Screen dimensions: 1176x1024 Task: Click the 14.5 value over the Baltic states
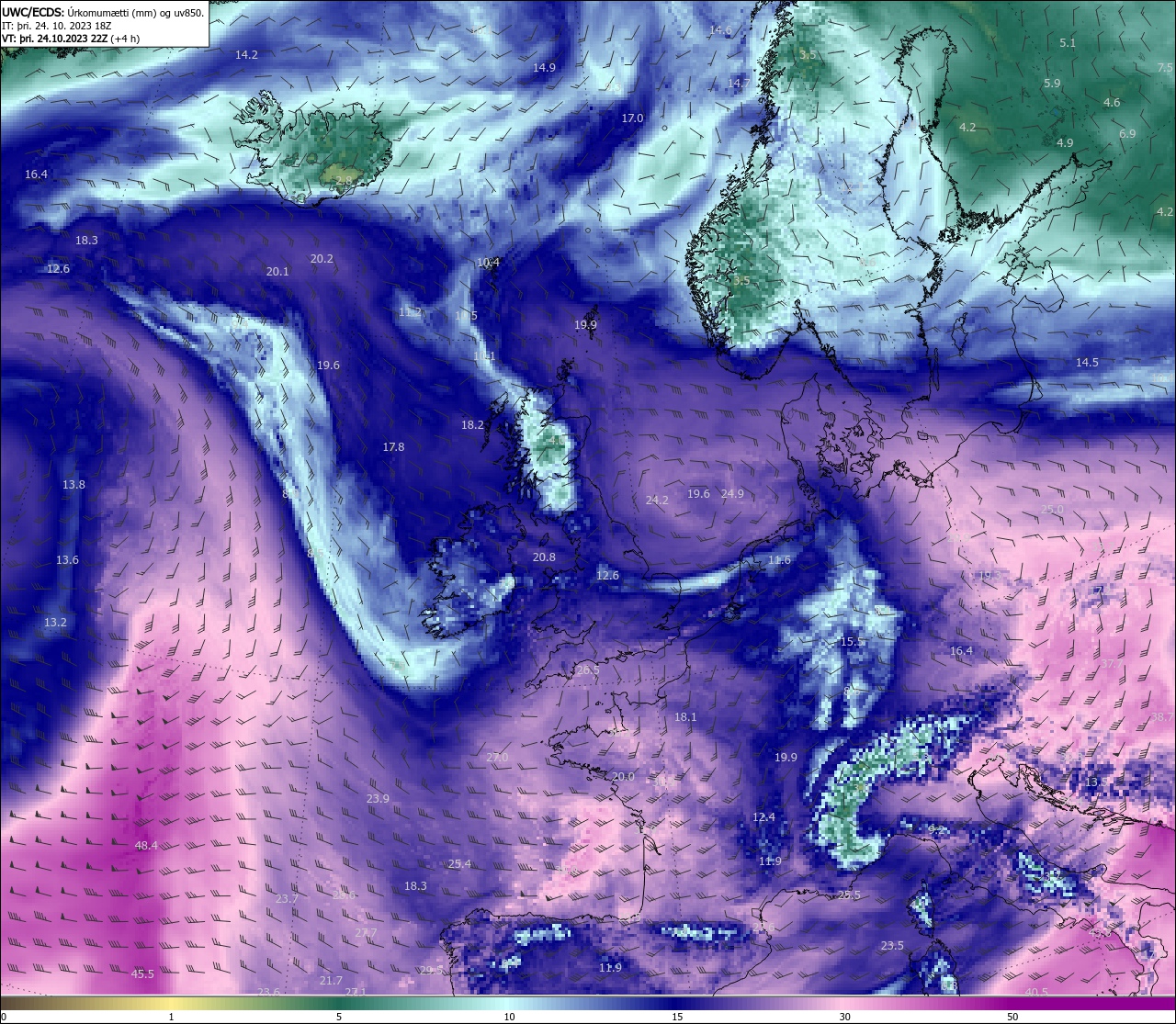point(1087,363)
